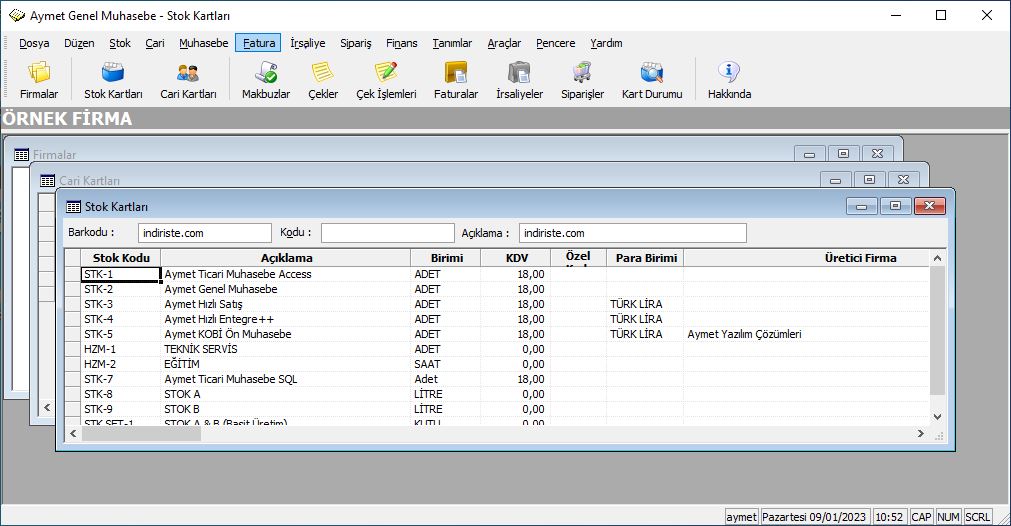Click SAAT unit cell in HZM-2 row

446,364
